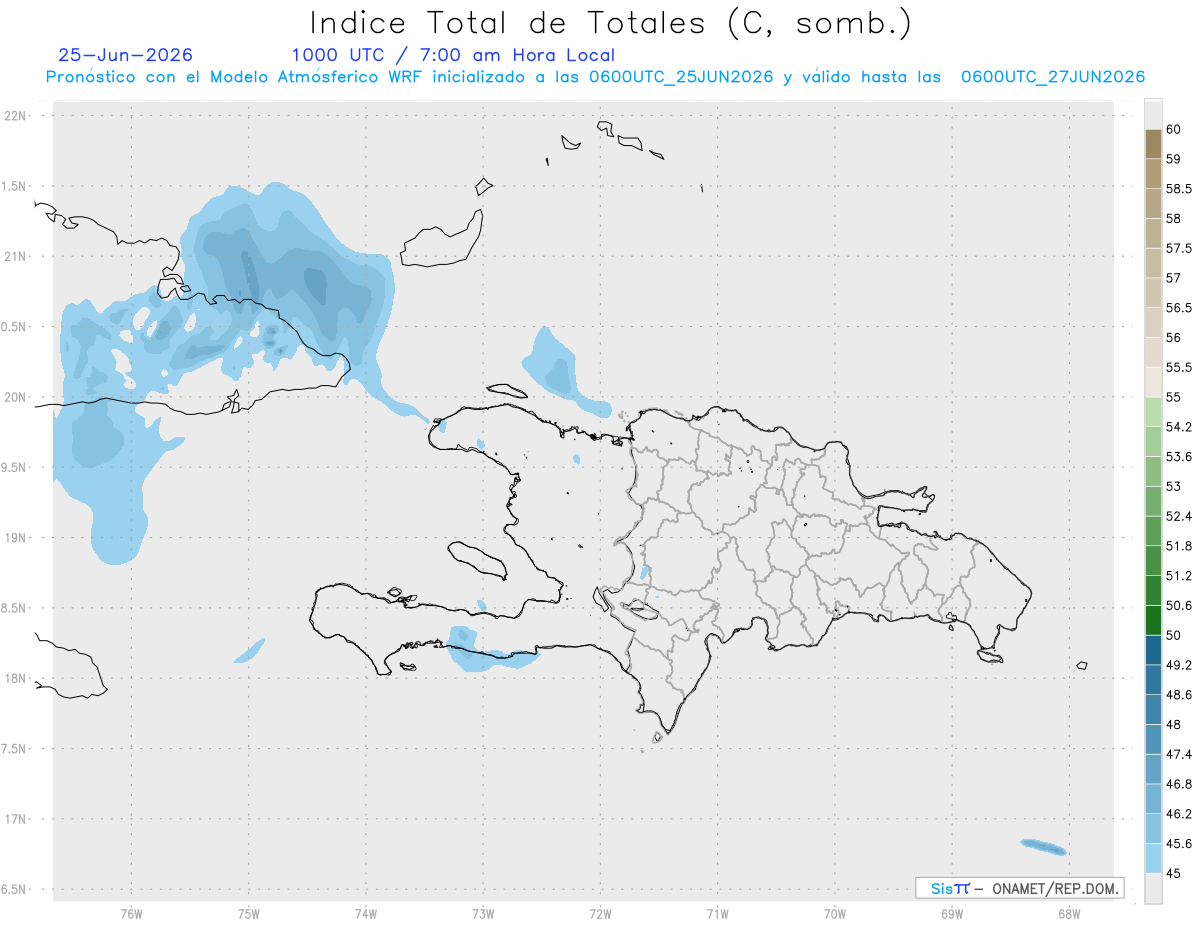Click the legend value "58.5"

(1179, 188)
